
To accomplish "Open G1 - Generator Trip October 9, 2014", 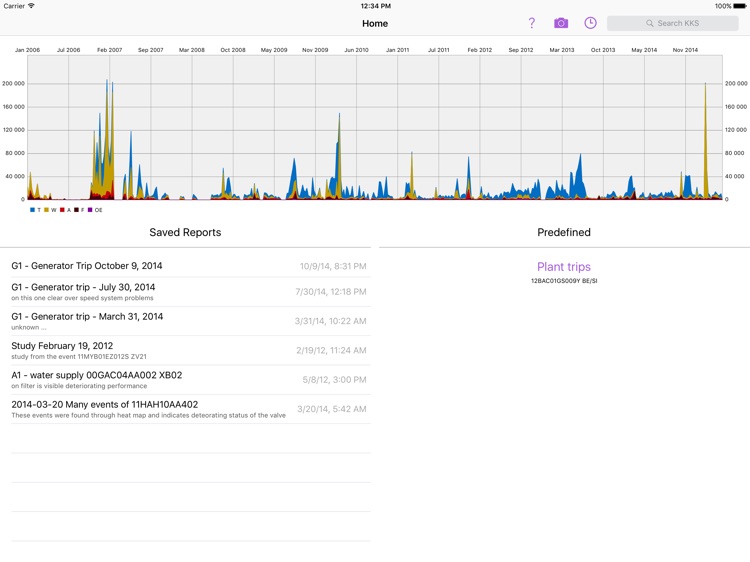I will click(x=87, y=266).
